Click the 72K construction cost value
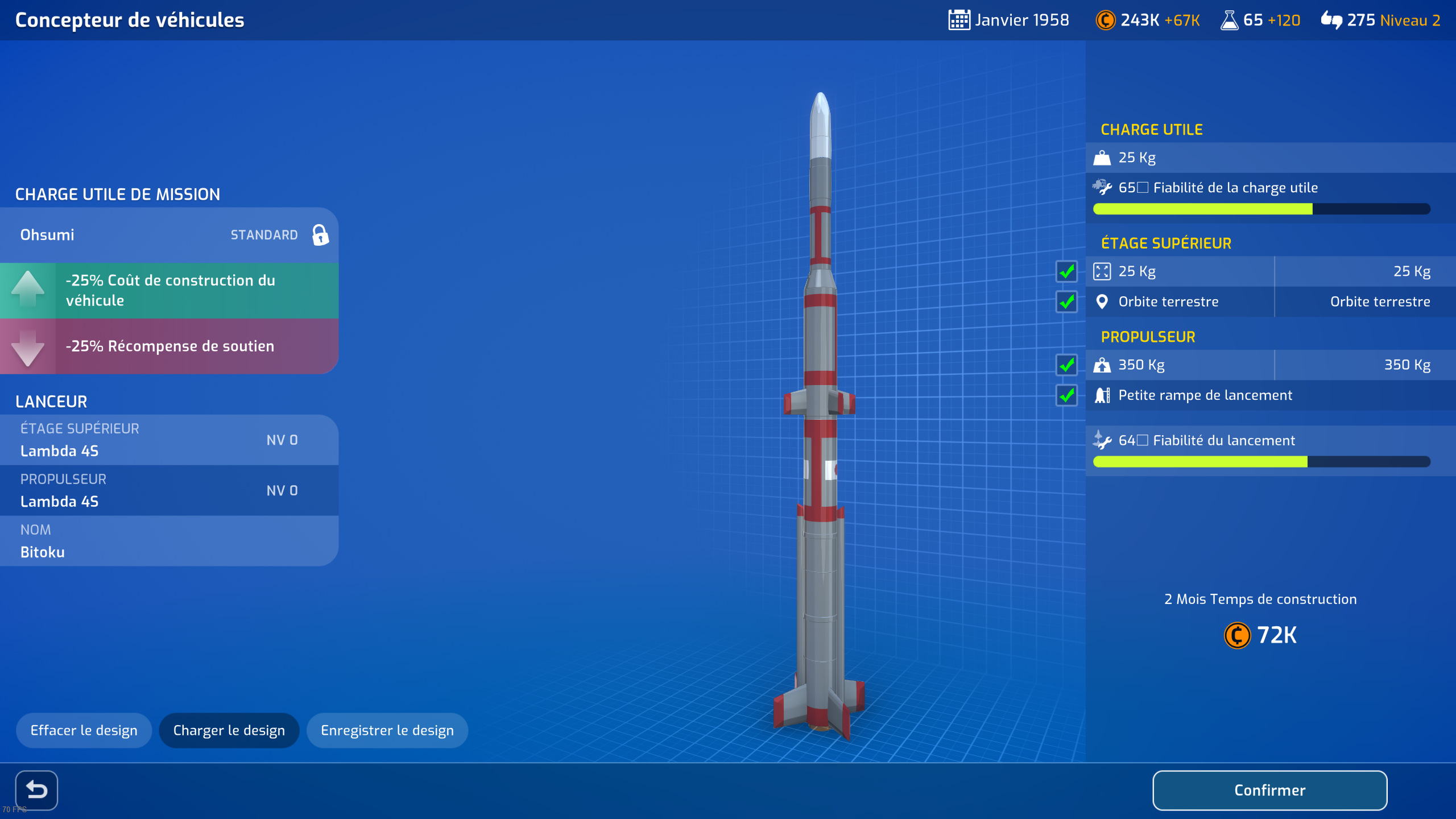This screenshot has width=1456, height=819. [1277, 635]
